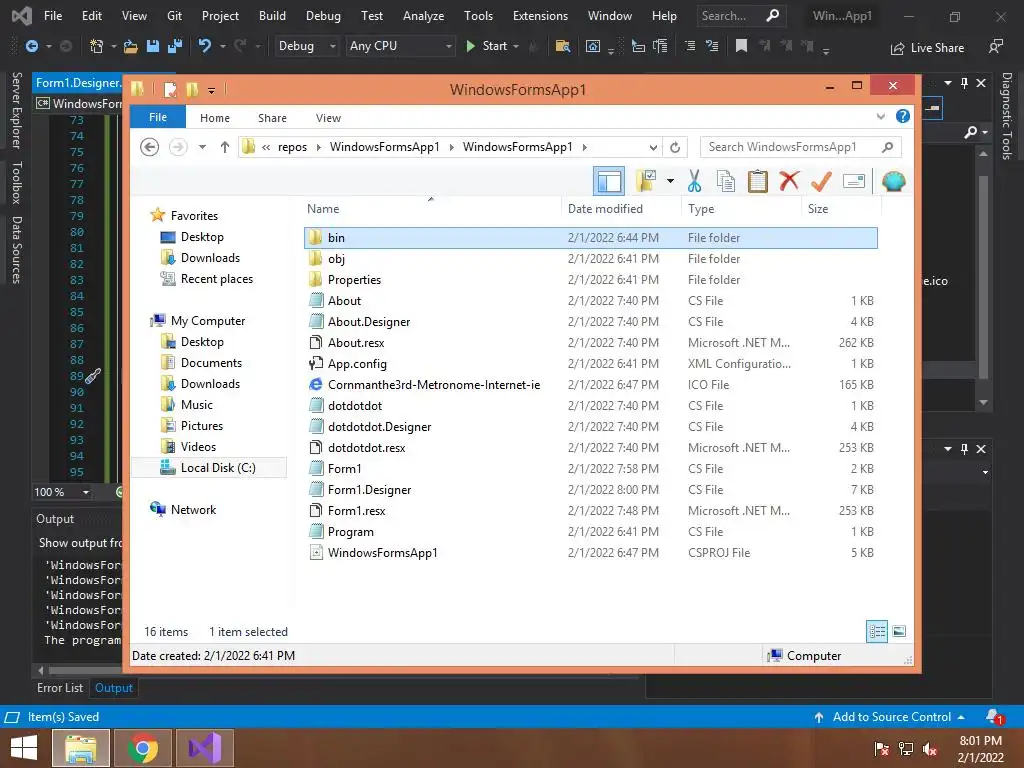Open the Explorer address bar history dropdown
The height and width of the screenshot is (768, 1024).
(653, 148)
